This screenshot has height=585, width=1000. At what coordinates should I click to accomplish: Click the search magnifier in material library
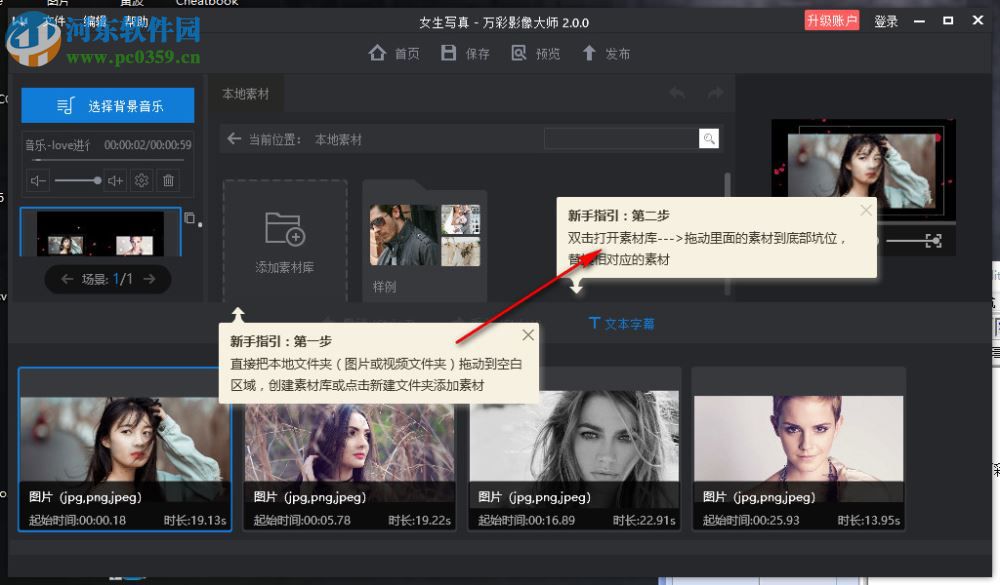pyautogui.click(x=709, y=138)
